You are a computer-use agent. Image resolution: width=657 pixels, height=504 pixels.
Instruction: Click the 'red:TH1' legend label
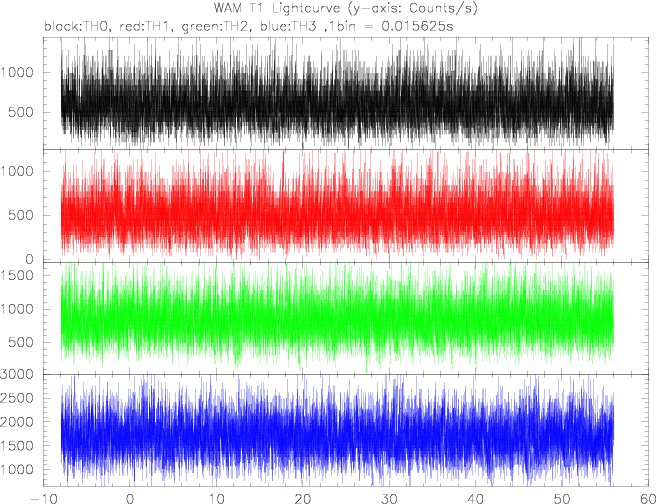147,26
